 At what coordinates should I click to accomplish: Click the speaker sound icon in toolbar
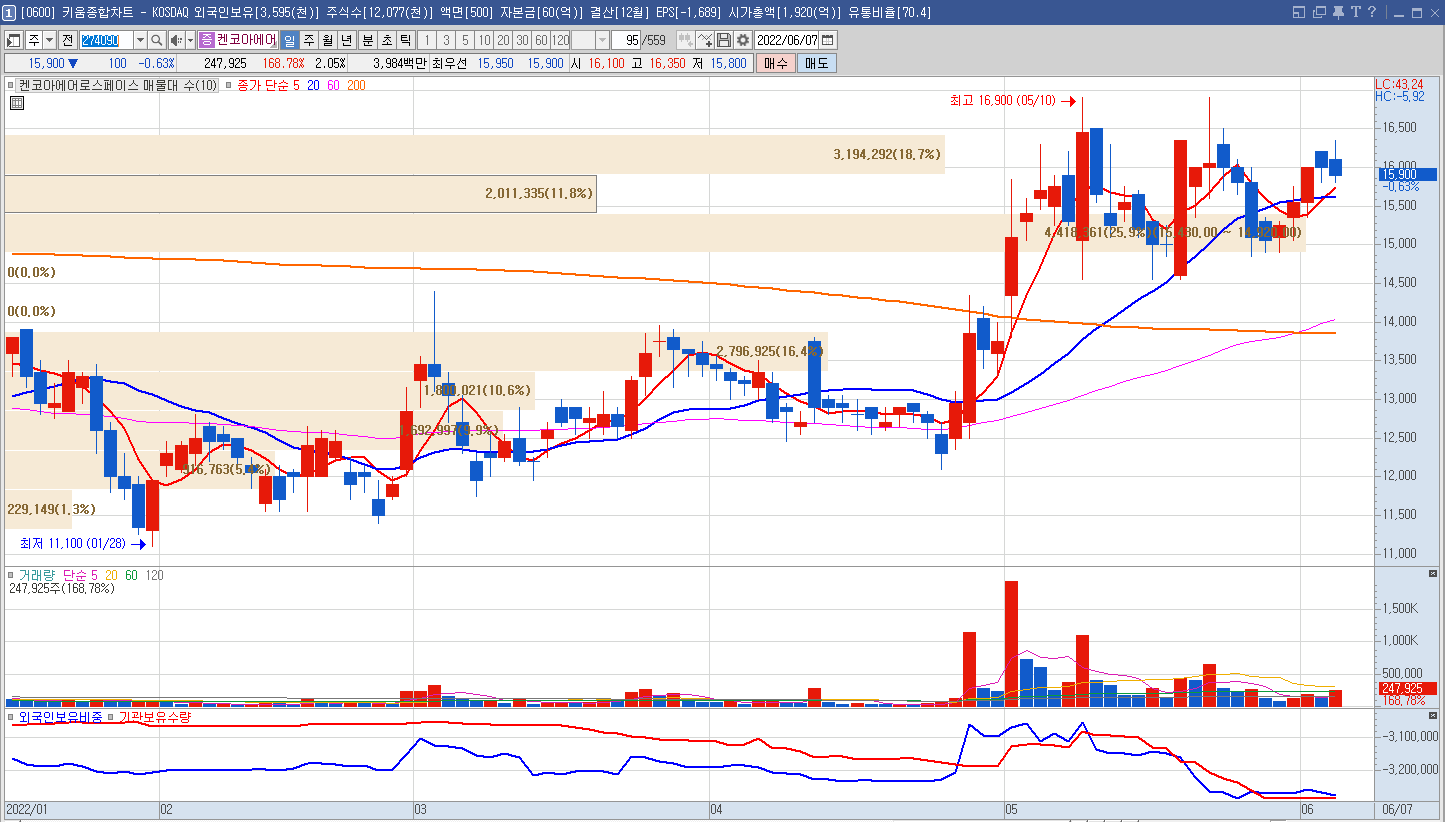(176, 40)
